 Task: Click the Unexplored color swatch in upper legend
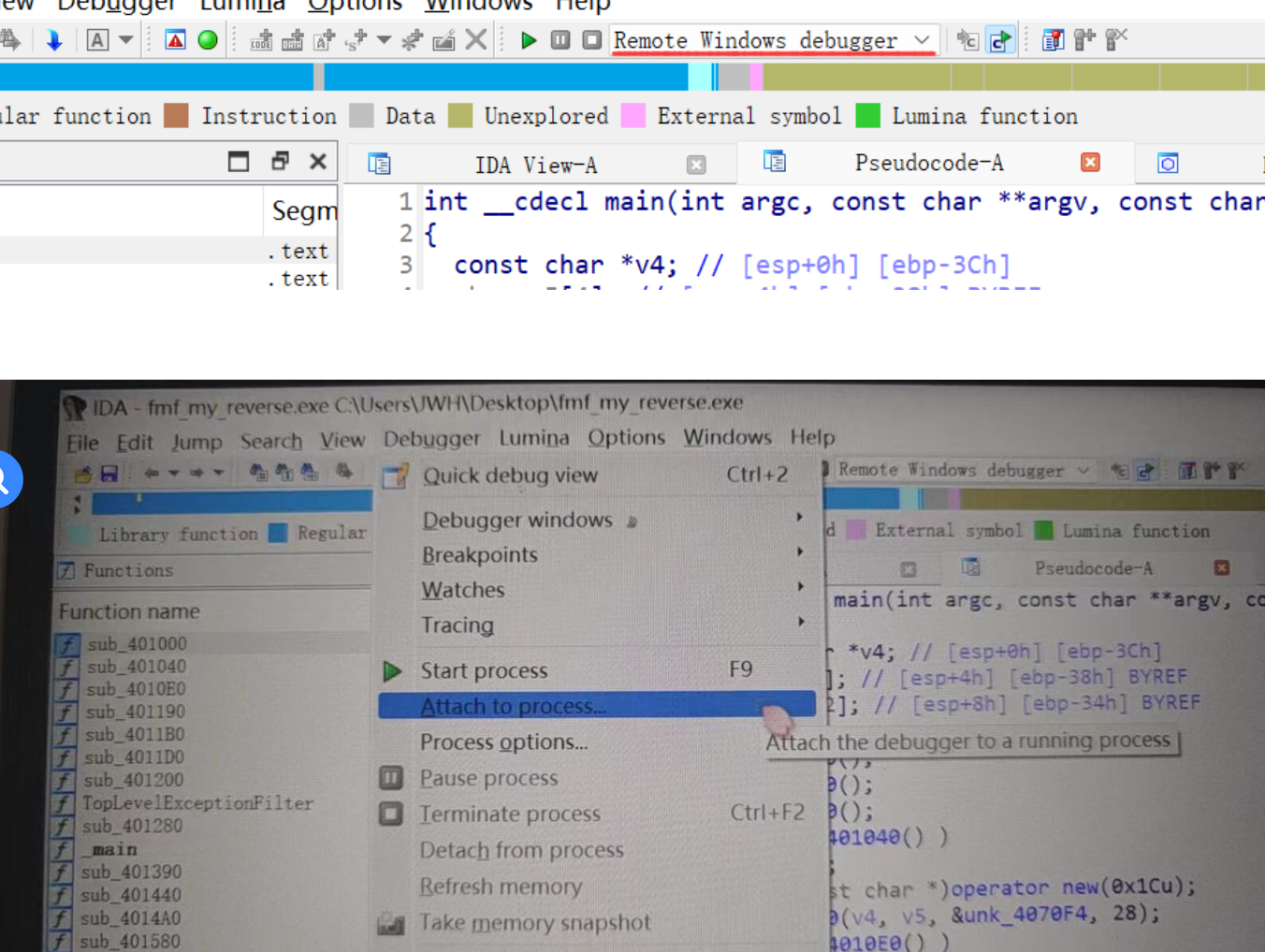[460, 116]
